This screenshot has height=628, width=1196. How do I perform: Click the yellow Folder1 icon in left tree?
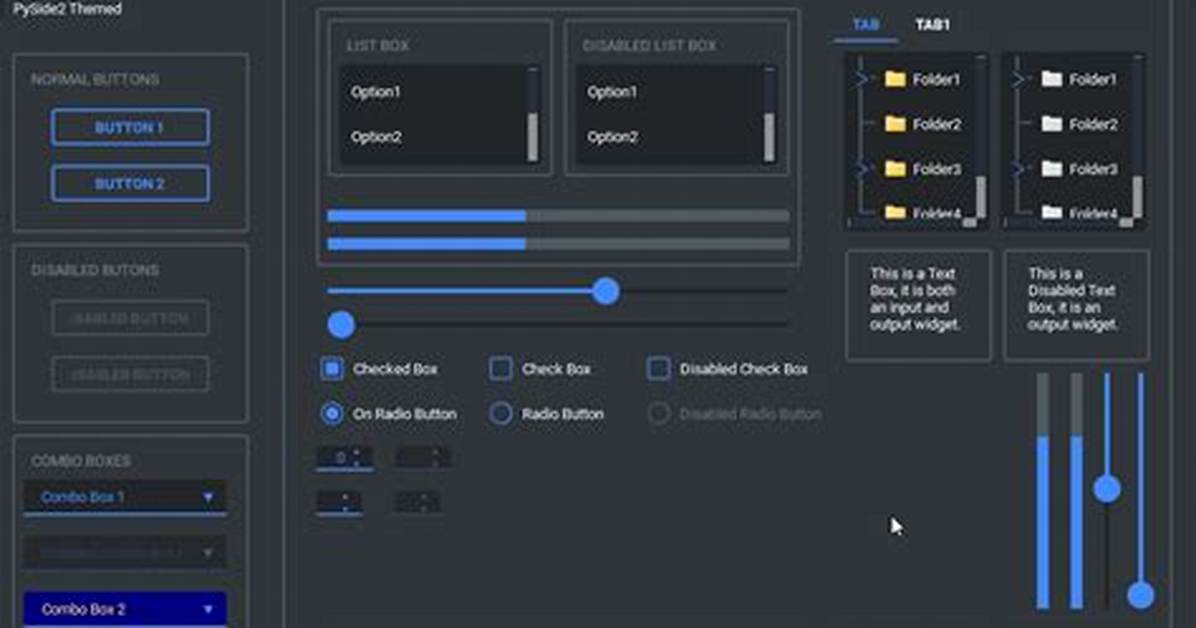pos(895,79)
